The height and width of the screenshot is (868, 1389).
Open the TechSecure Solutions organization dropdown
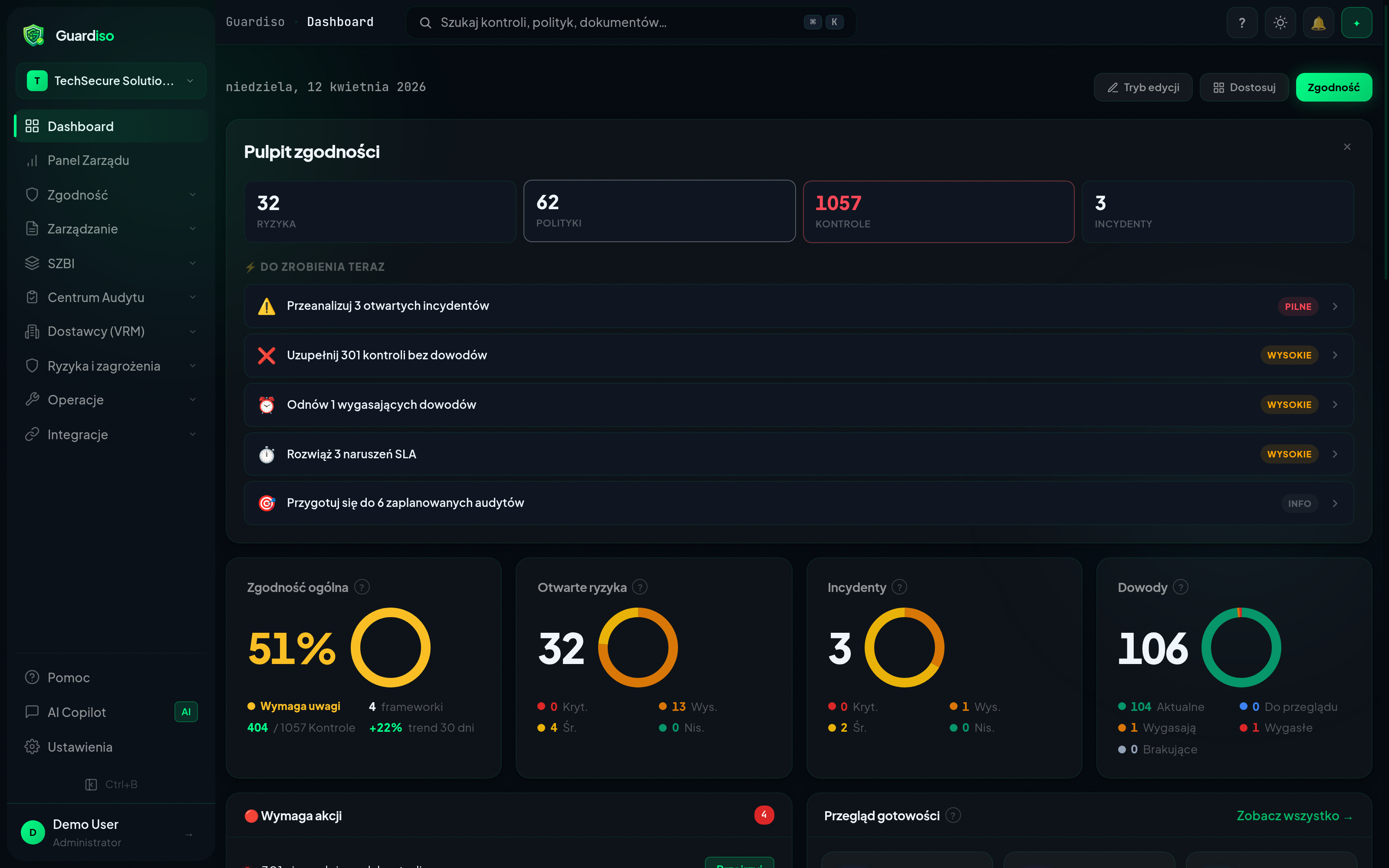[x=111, y=81]
